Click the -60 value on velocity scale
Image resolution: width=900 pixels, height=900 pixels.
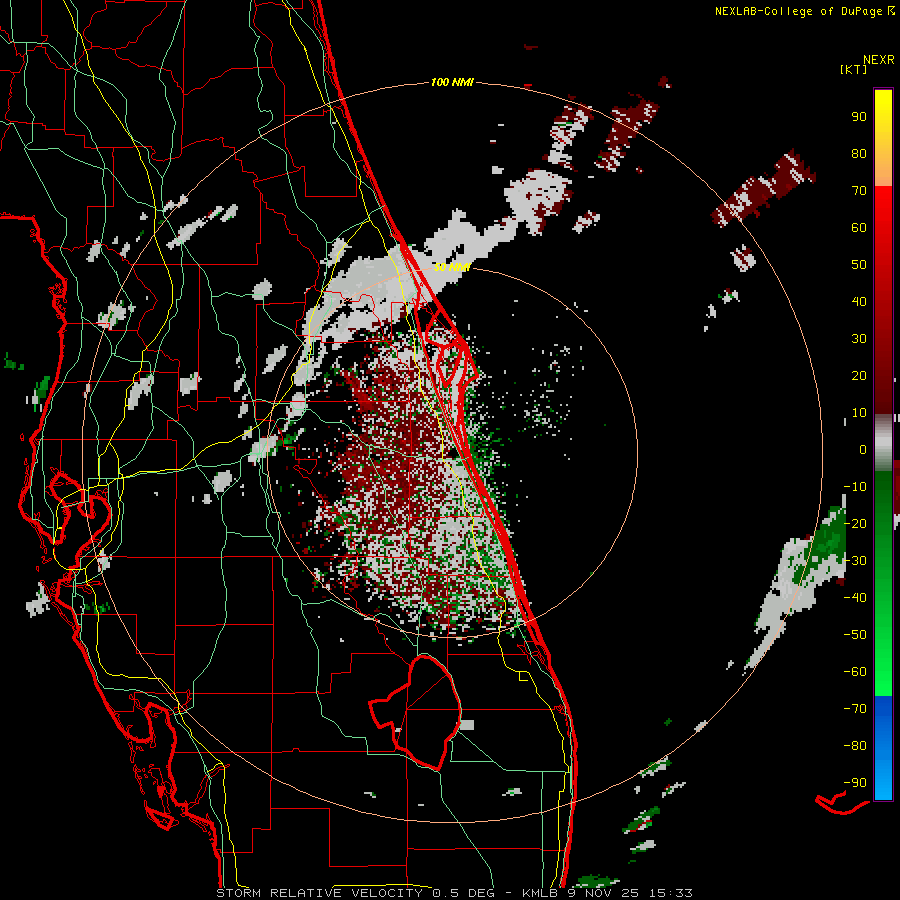[855, 672]
